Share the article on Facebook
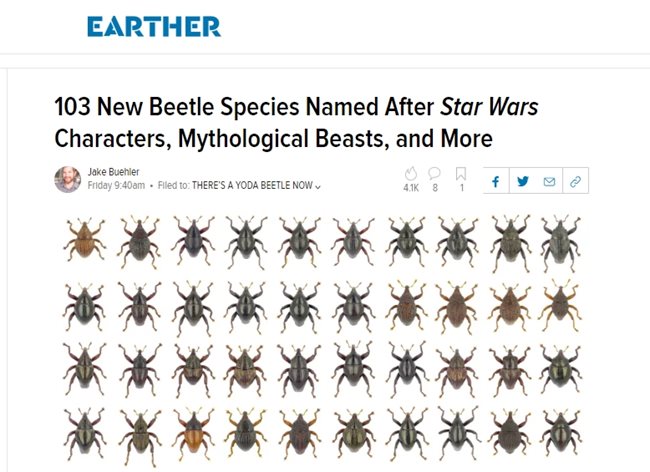This screenshot has height=472, width=650. pyautogui.click(x=496, y=181)
